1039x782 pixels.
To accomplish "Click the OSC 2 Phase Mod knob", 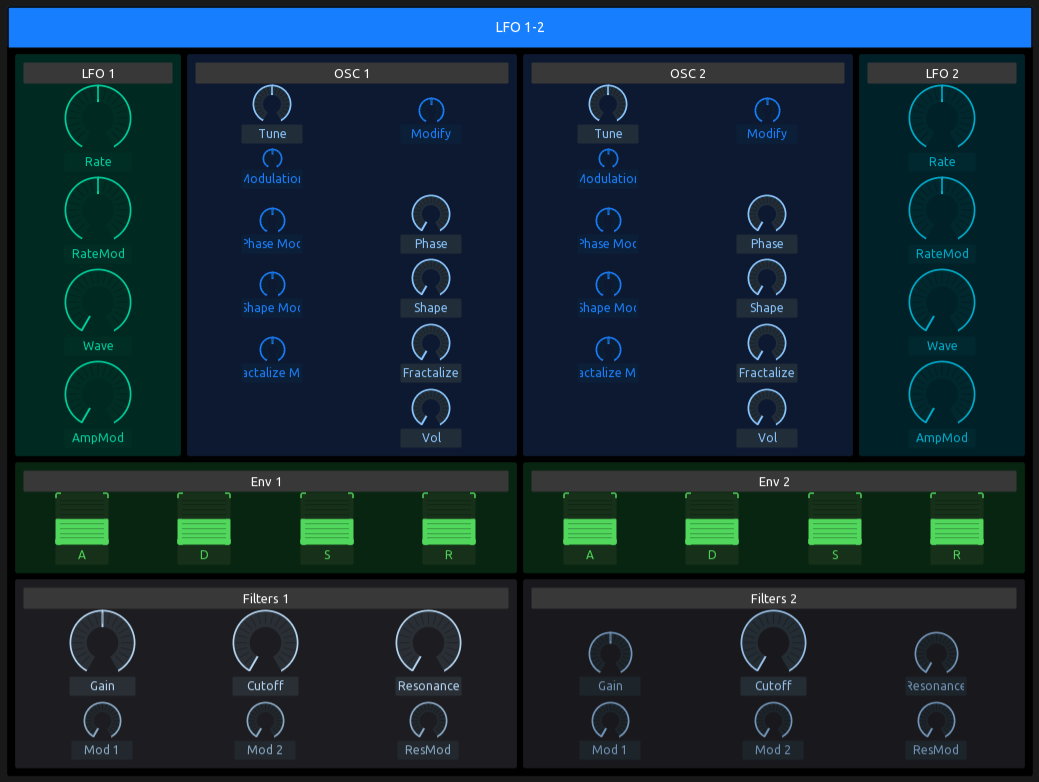I will pos(608,221).
